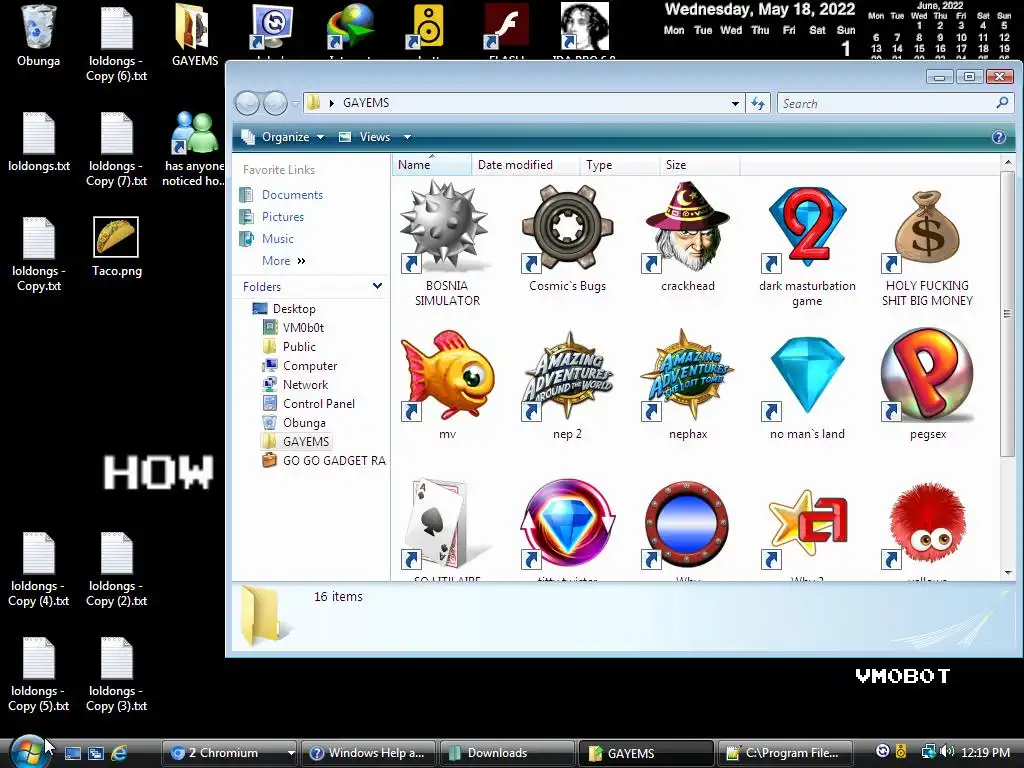
Task: Click the GAYEMS breadcrumb arrow
Action: pos(332,103)
